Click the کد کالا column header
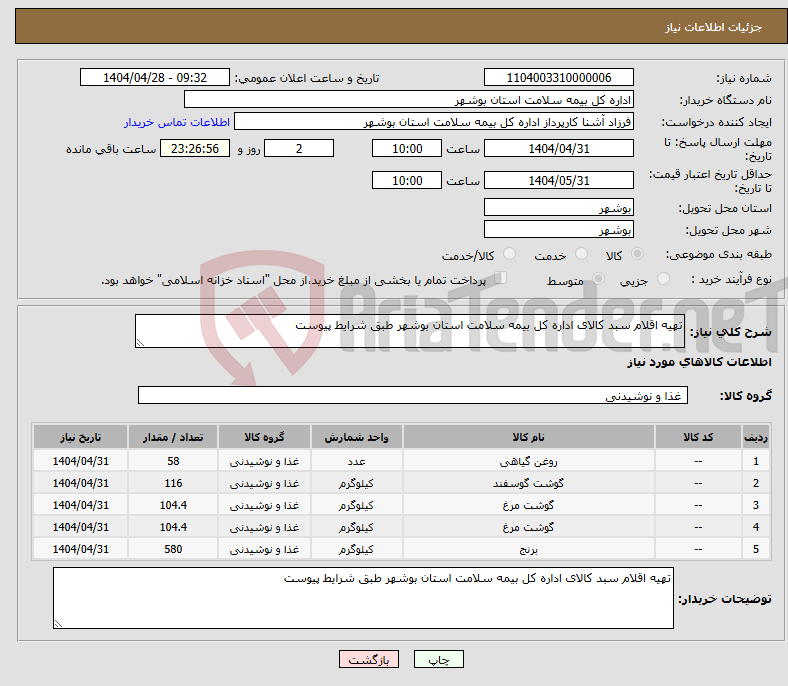Screen dimensions: 788x686 (698, 437)
